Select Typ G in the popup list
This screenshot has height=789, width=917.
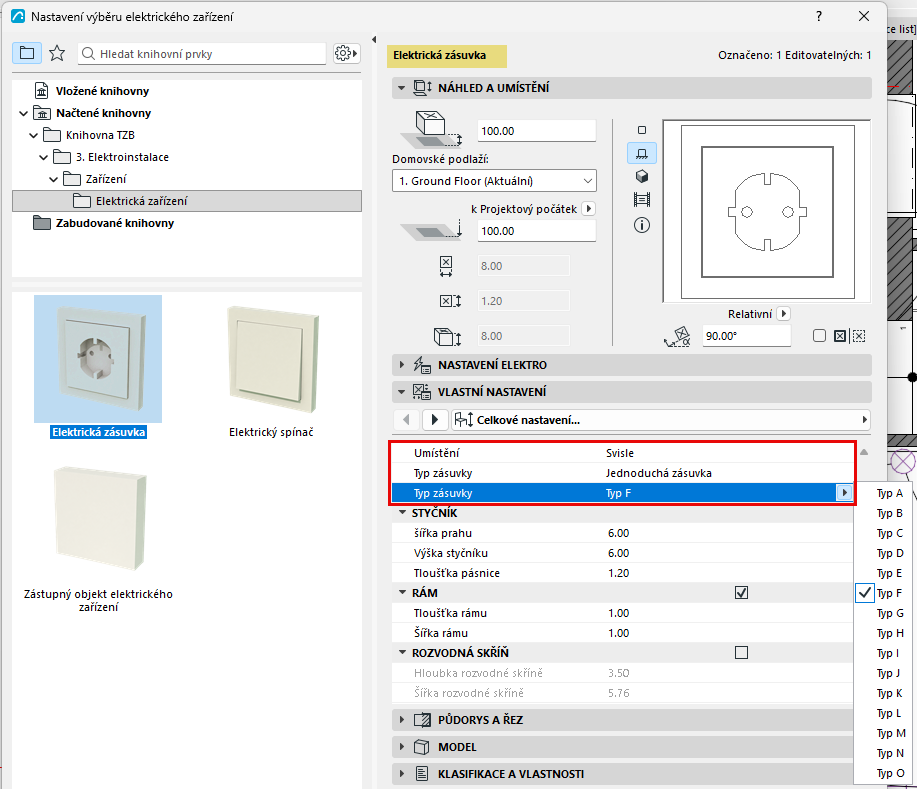point(889,613)
